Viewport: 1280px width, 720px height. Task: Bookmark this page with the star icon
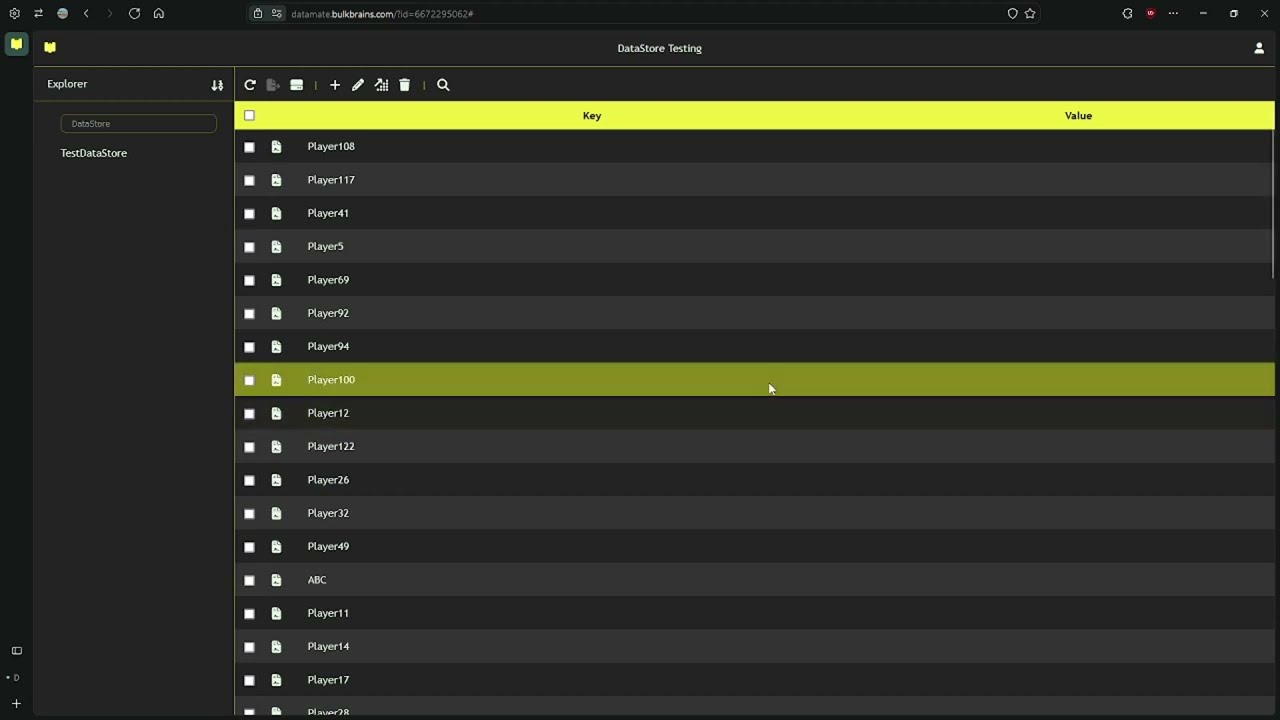pos(1030,14)
